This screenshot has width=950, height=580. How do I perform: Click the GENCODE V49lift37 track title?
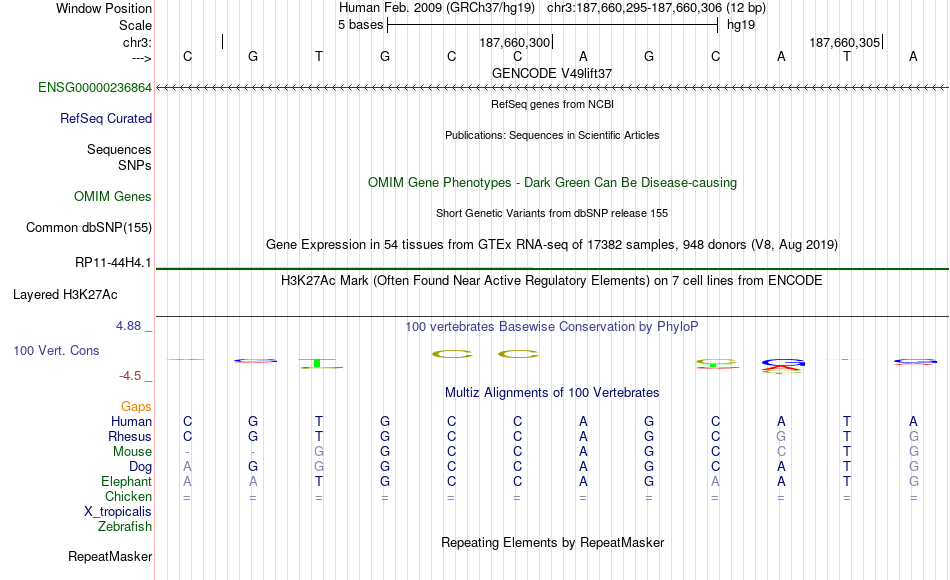[x=552, y=73]
